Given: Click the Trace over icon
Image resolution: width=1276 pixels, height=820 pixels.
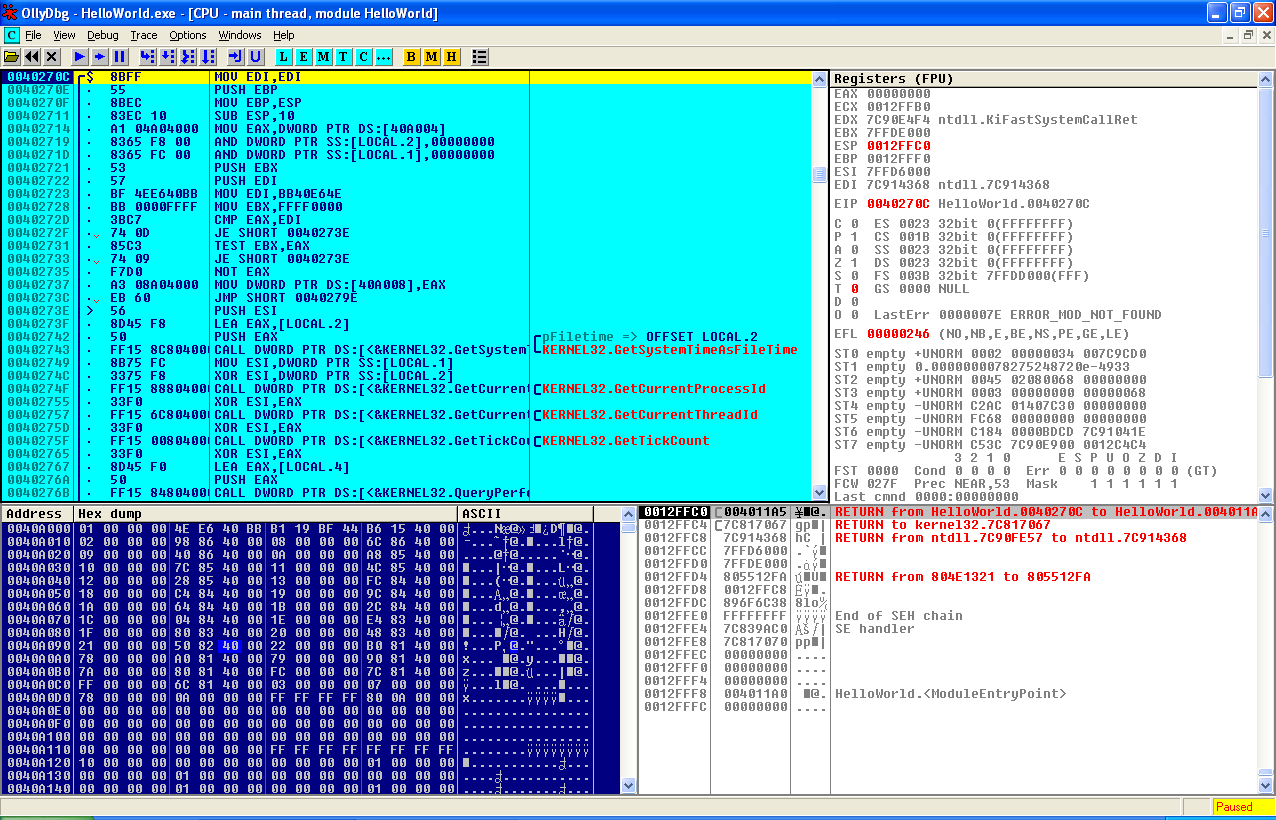Looking at the screenshot, I should [x=208, y=57].
